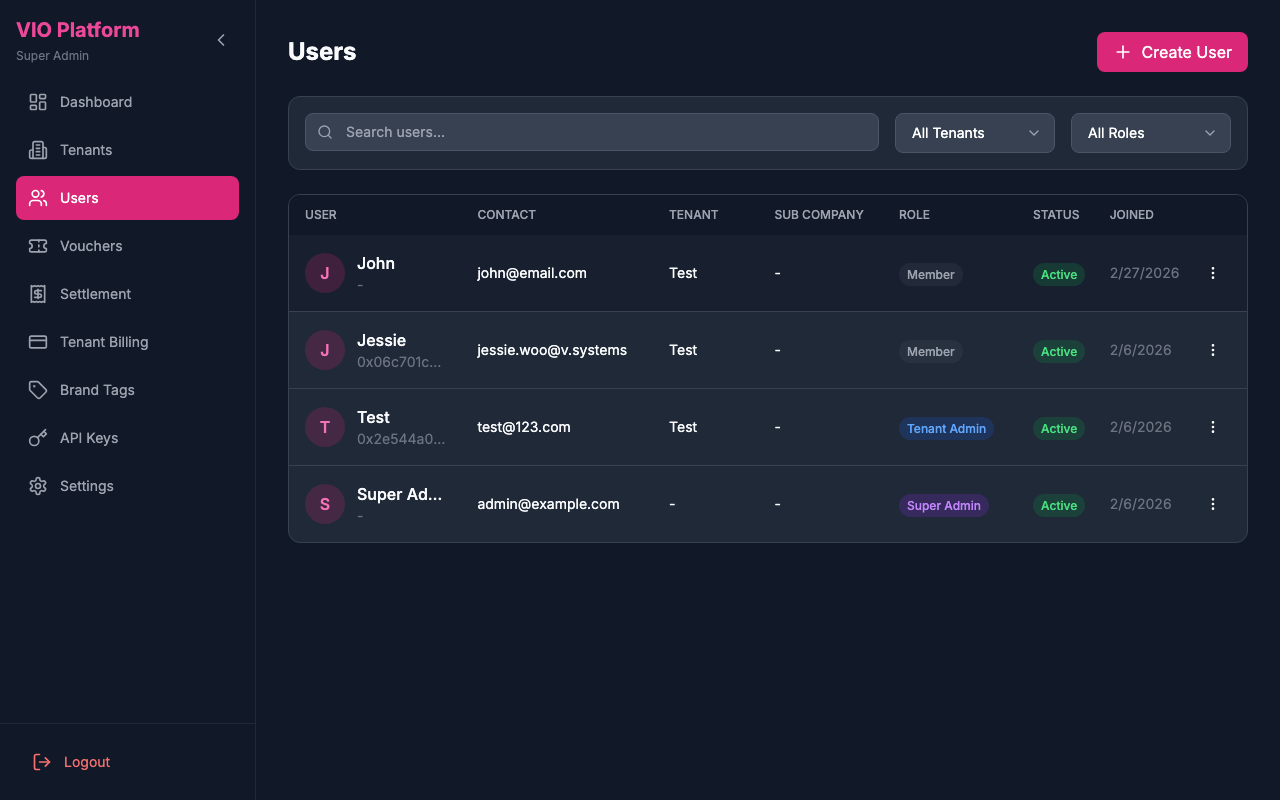Screen dimensions: 1280x800
Task: Click the Tenants building icon
Action: pyautogui.click(x=38, y=150)
